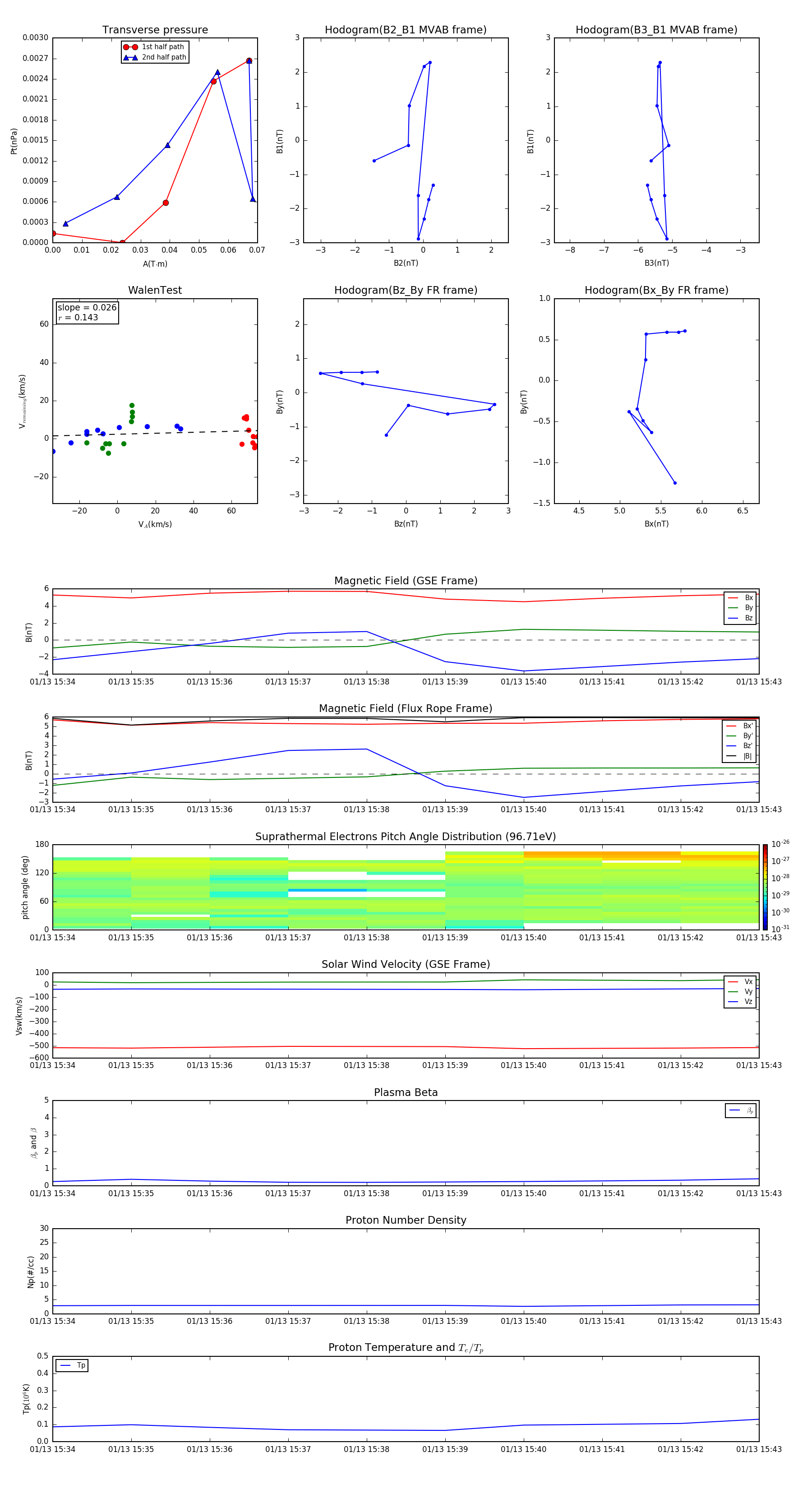Select the Bz entry in GSE legend
This screenshot has height=1489, width=812.
point(740,618)
